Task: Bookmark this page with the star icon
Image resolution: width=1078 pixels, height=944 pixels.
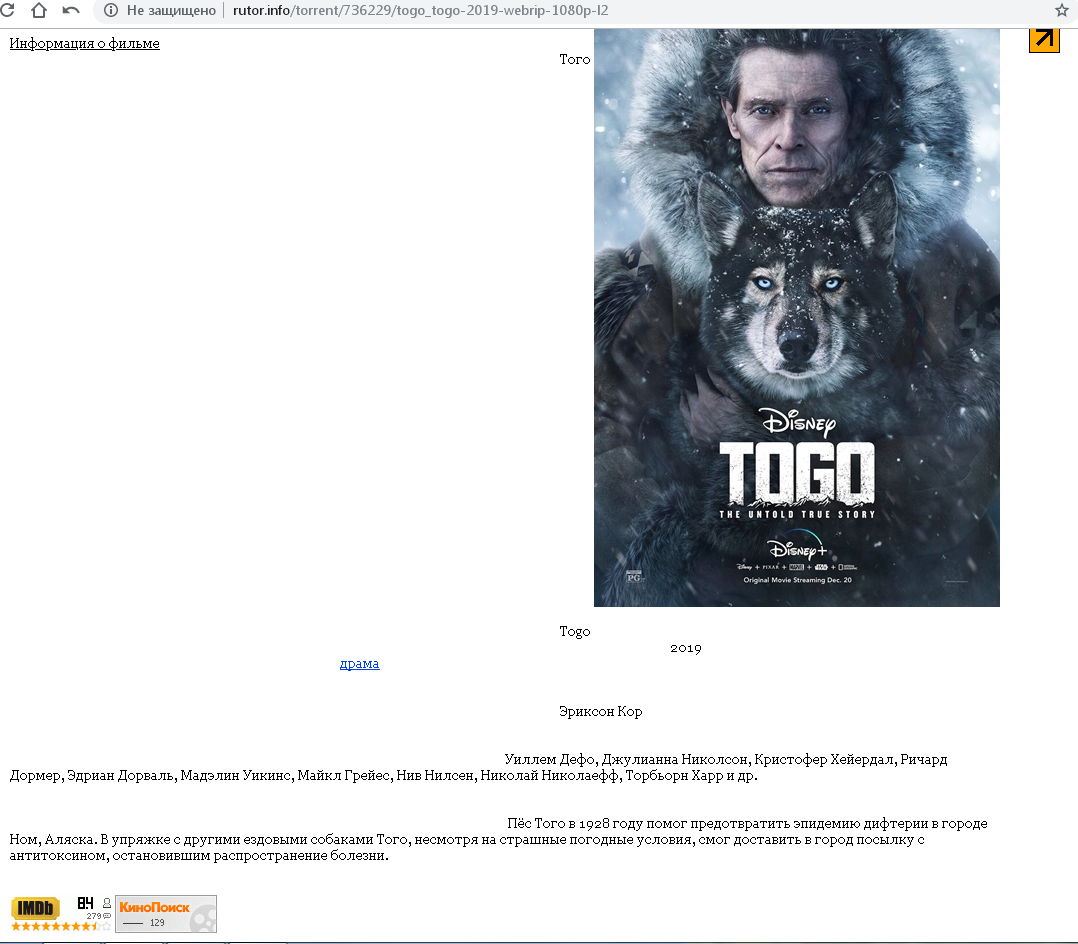Action: pyautogui.click(x=1062, y=10)
